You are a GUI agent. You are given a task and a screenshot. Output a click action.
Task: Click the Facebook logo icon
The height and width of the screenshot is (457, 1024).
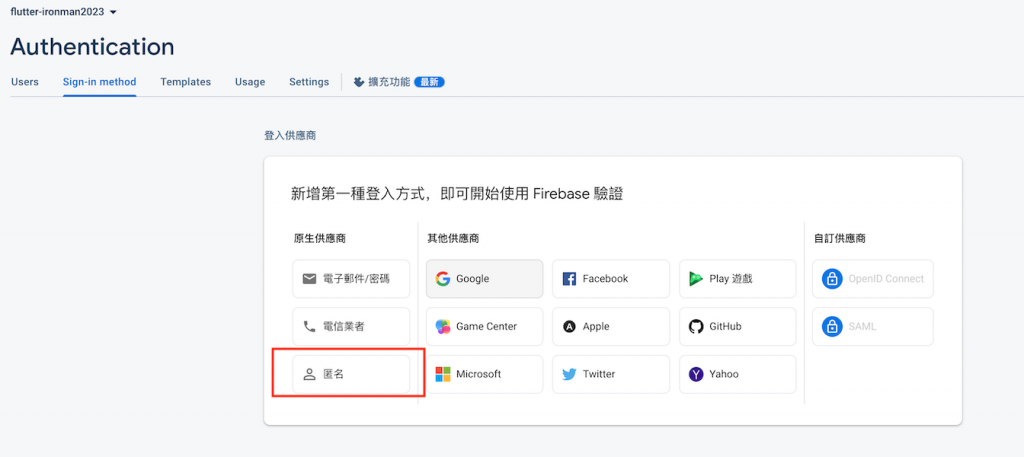pos(569,279)
